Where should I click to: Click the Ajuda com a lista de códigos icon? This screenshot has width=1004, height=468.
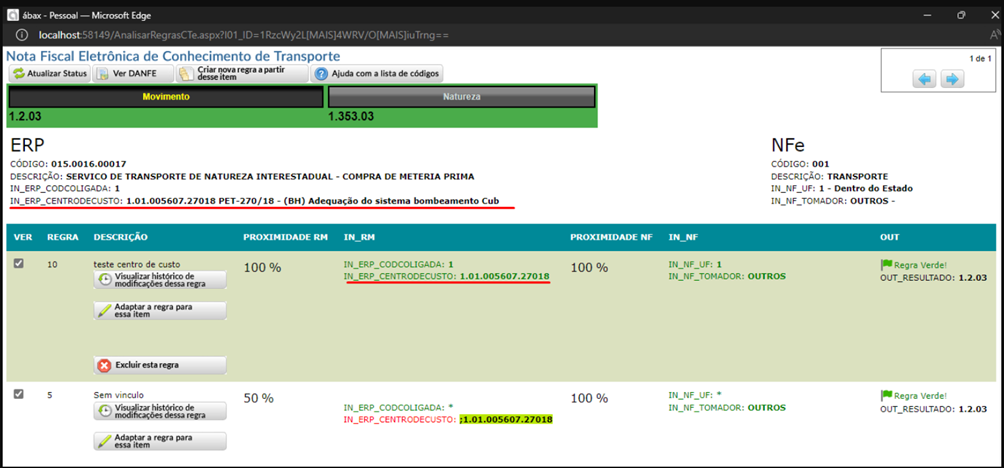click(x=321, y=74)
